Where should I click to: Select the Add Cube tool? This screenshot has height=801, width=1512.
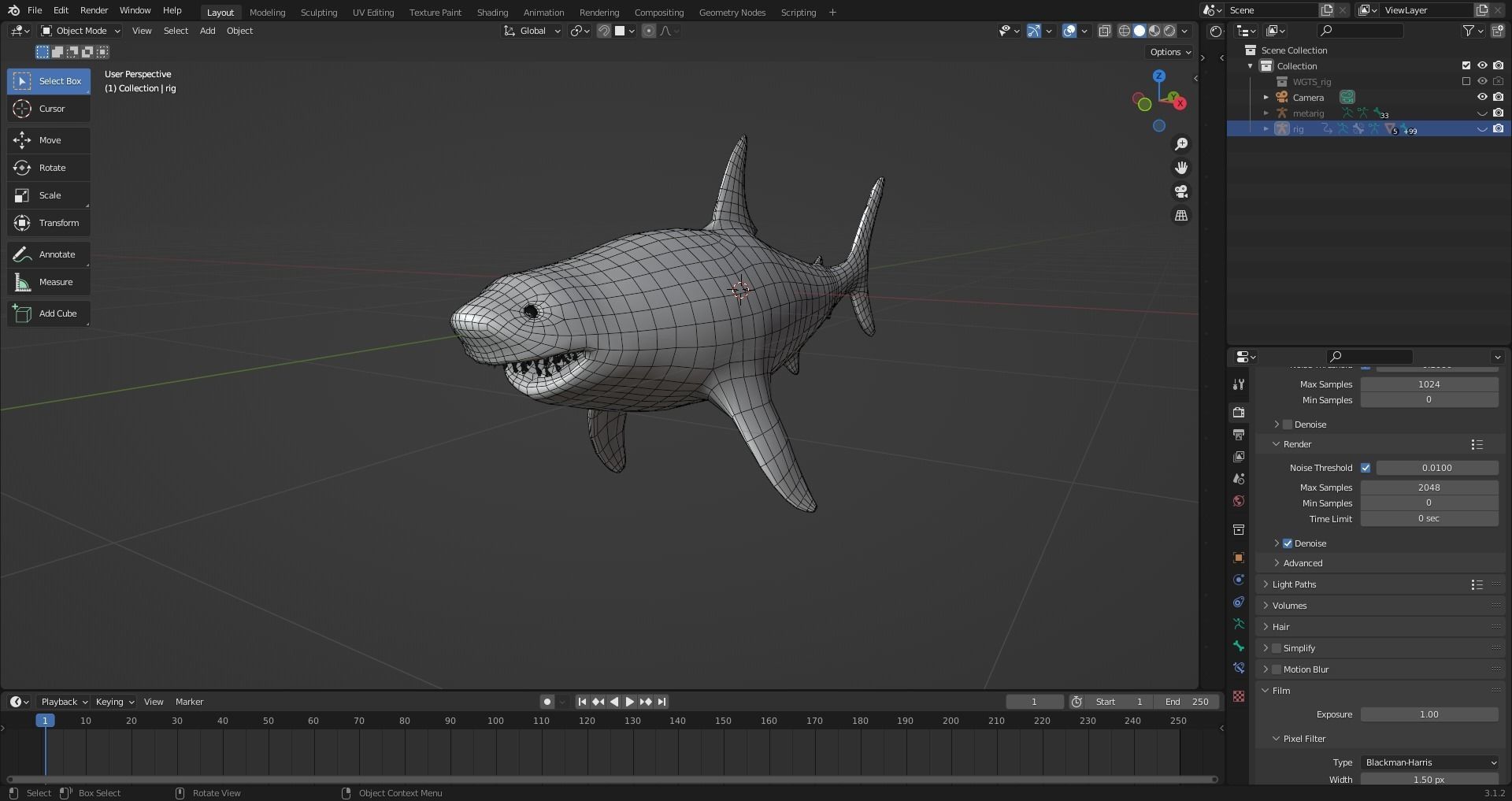coord(49,313)
